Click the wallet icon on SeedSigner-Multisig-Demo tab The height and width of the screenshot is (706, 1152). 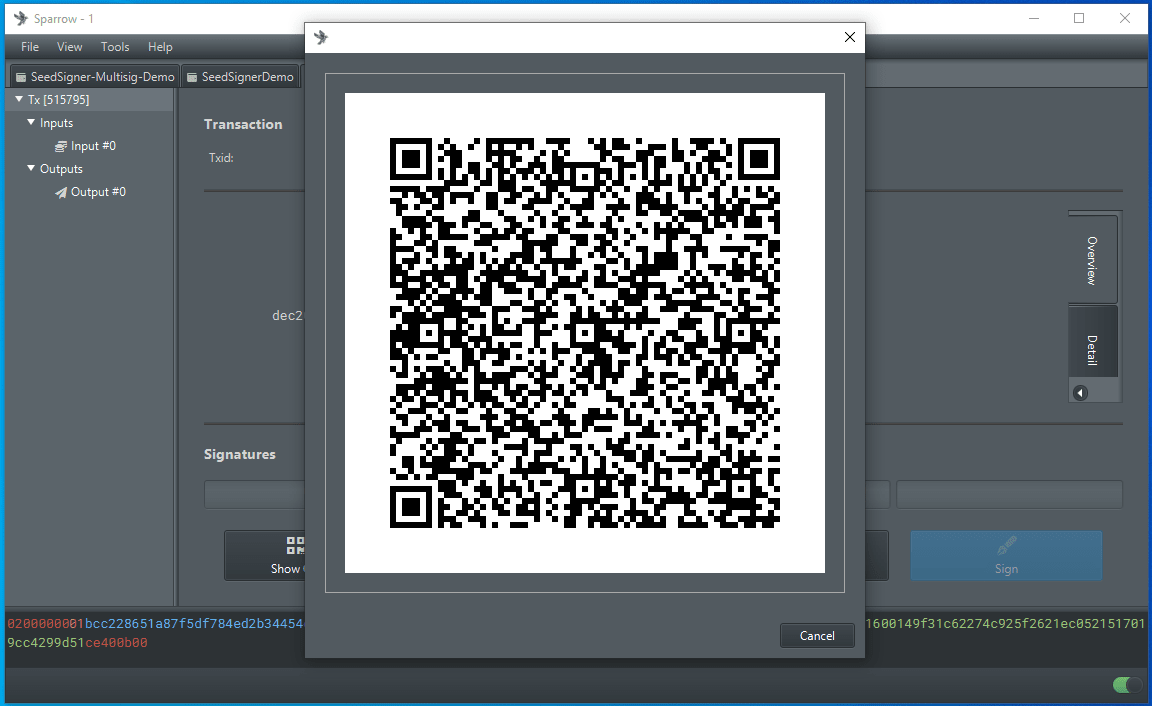(21, 77)
